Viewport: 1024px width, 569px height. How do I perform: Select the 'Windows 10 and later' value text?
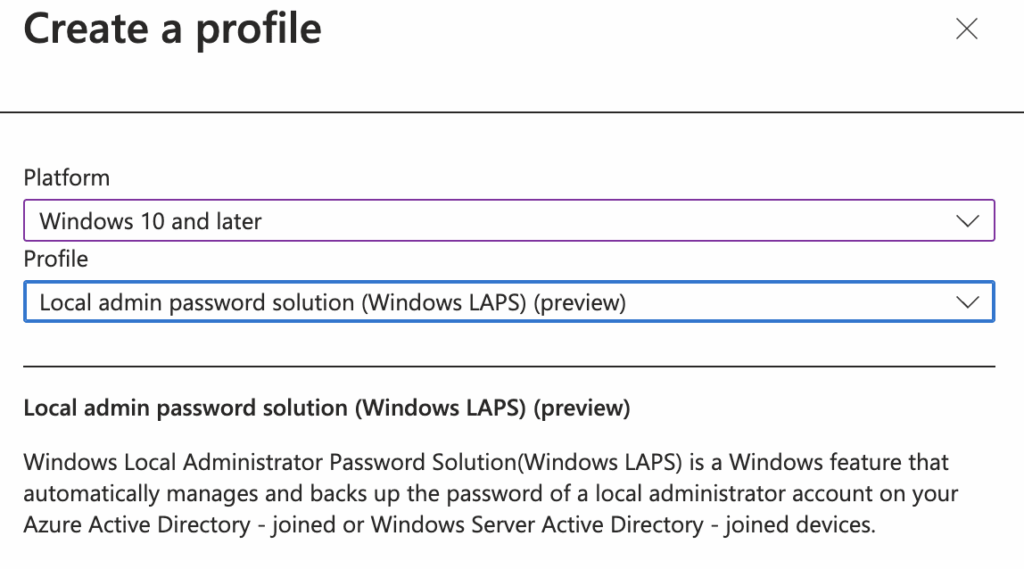(150, 221)
